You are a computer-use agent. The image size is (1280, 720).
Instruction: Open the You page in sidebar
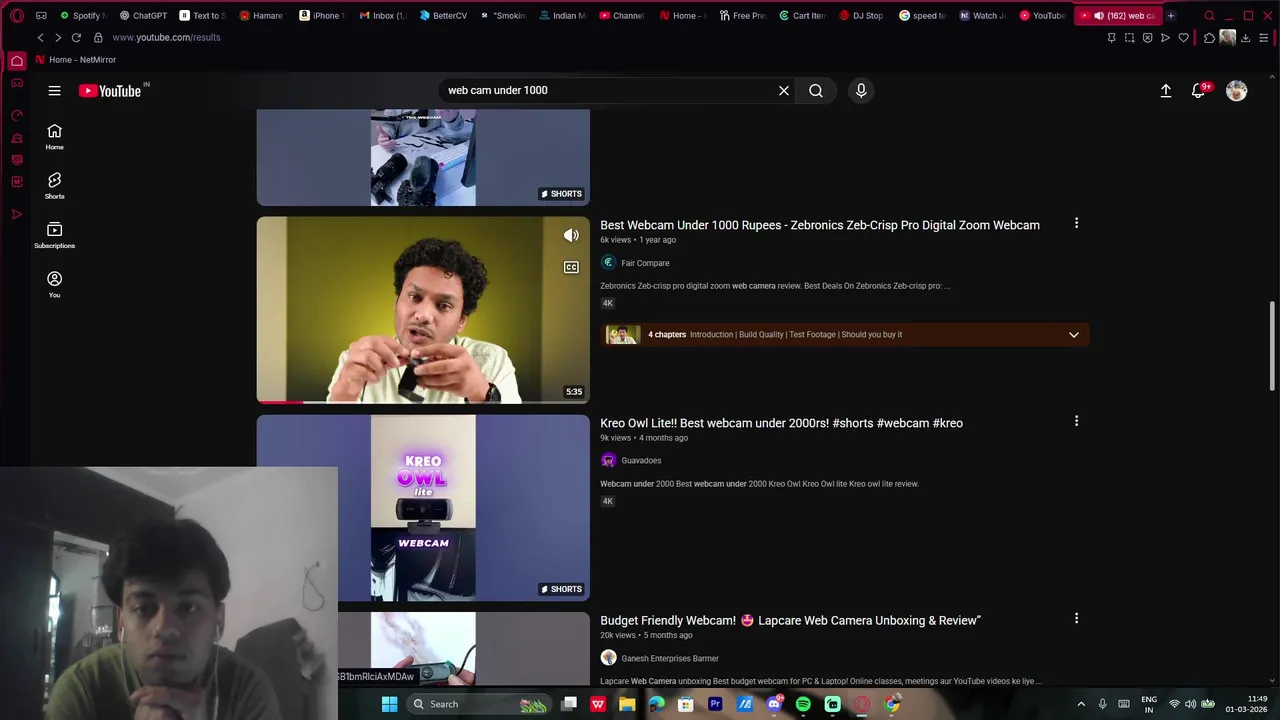click(x=54, y=284)
